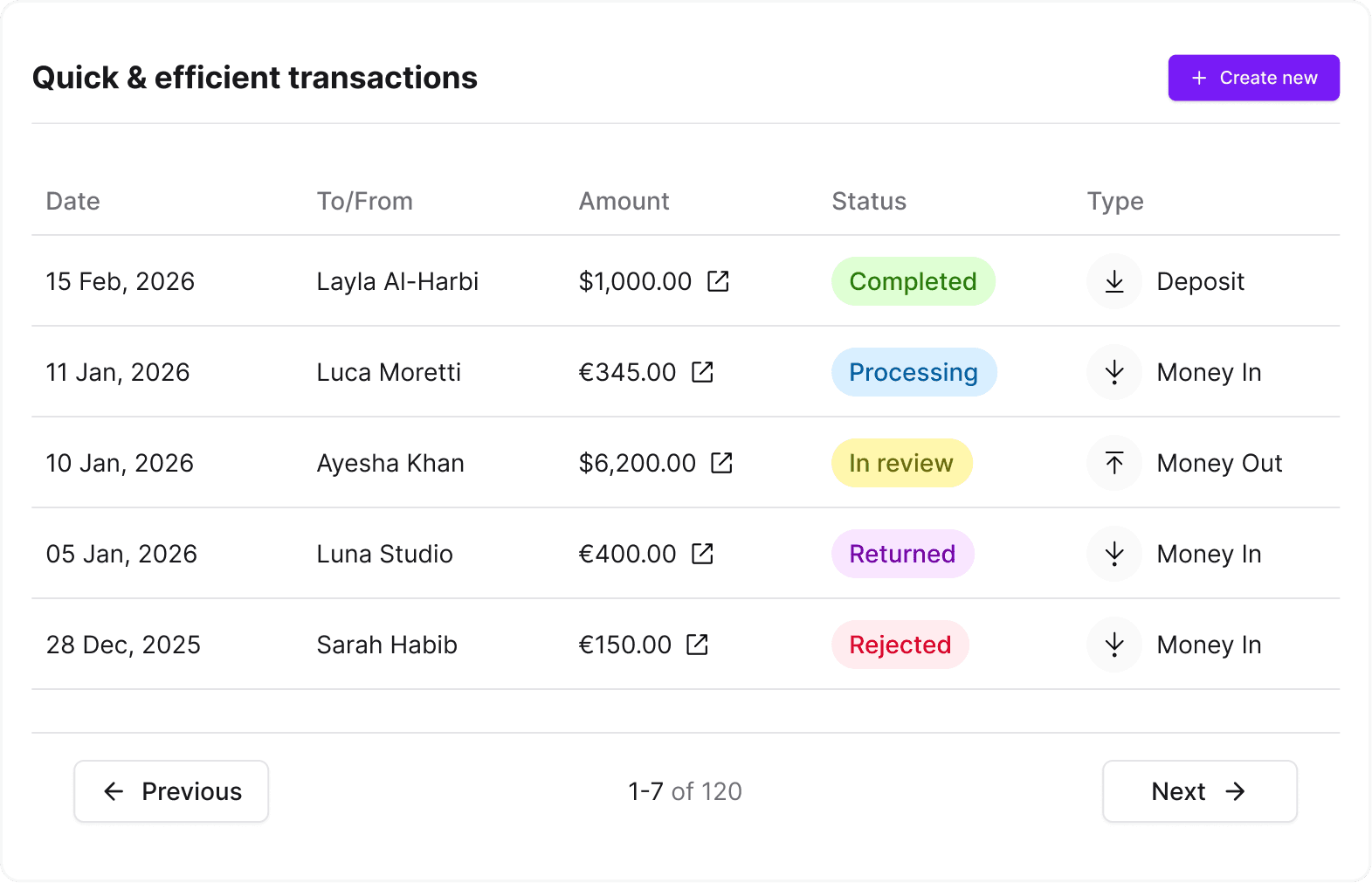Screen dimensions: 1372x883
Task: Click the Money Out upload arrow icon
Action: (1114, 463)
